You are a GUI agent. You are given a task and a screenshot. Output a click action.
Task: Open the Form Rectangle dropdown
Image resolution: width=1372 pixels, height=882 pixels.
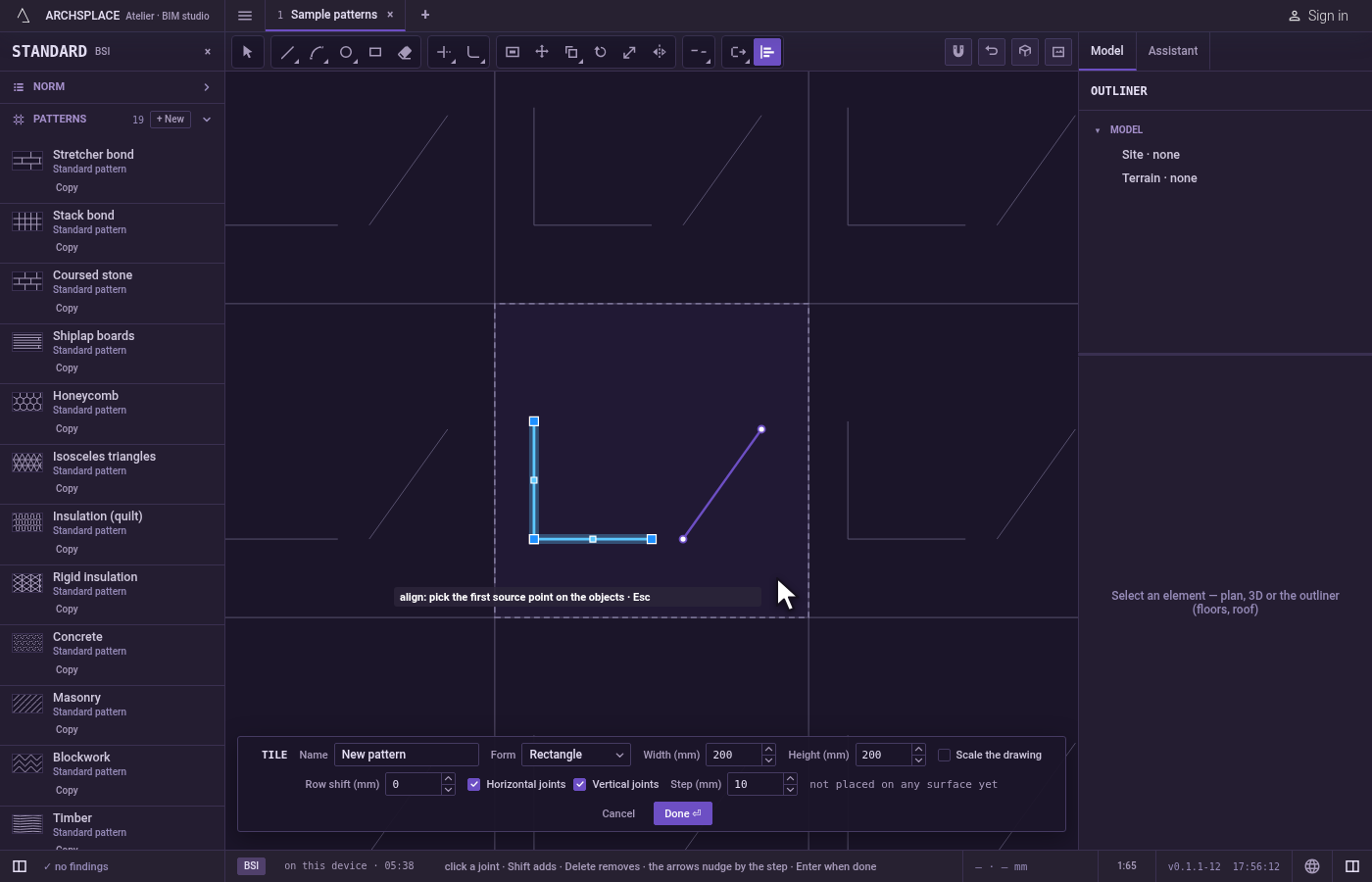pyautogui.click(x=576, y=755)
